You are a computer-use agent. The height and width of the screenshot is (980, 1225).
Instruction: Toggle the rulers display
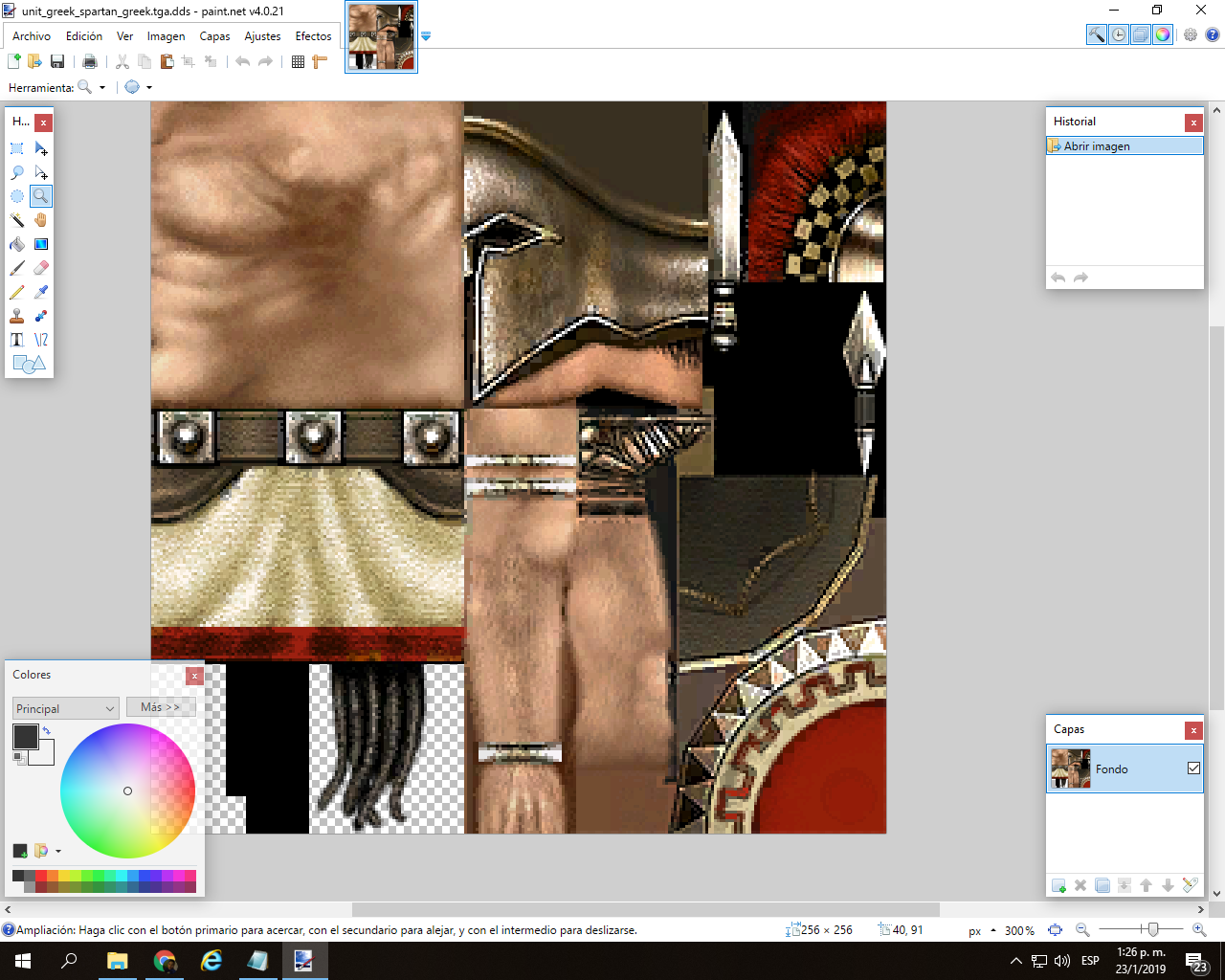pyautogui.click(x=320, y=61)
